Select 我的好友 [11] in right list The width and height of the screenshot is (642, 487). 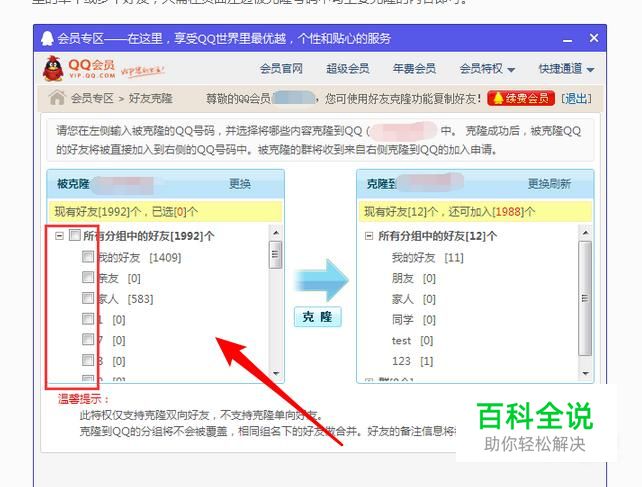coord(427,258)
